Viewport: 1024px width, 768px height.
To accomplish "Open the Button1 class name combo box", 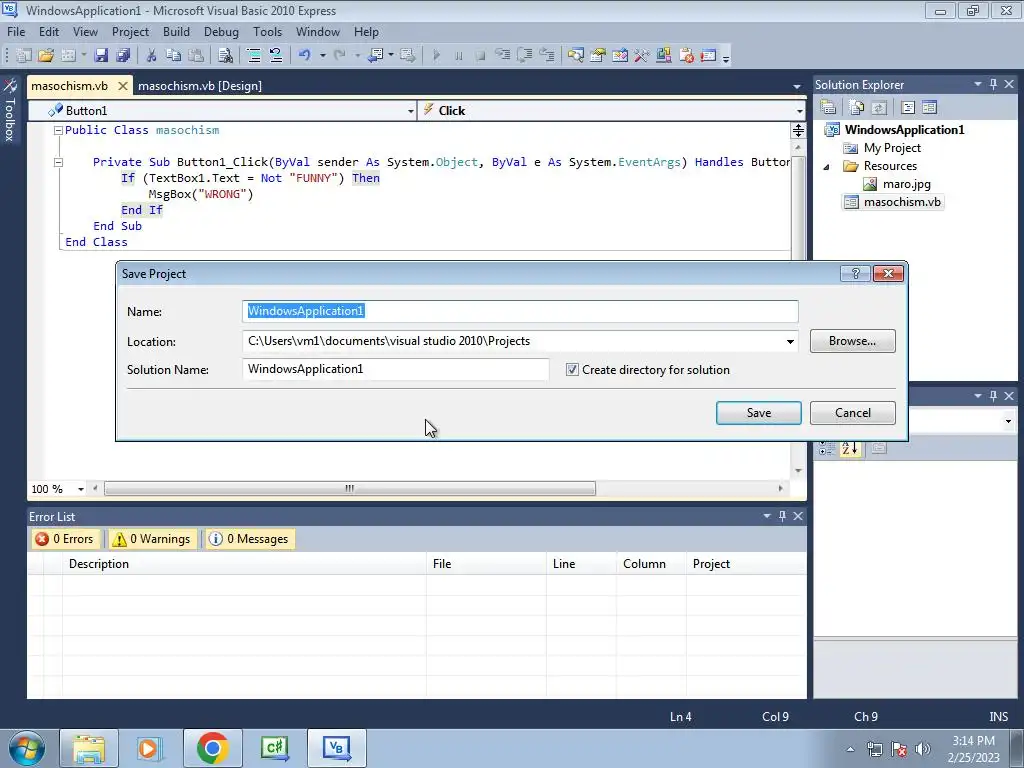I will (x=223, y=110).
